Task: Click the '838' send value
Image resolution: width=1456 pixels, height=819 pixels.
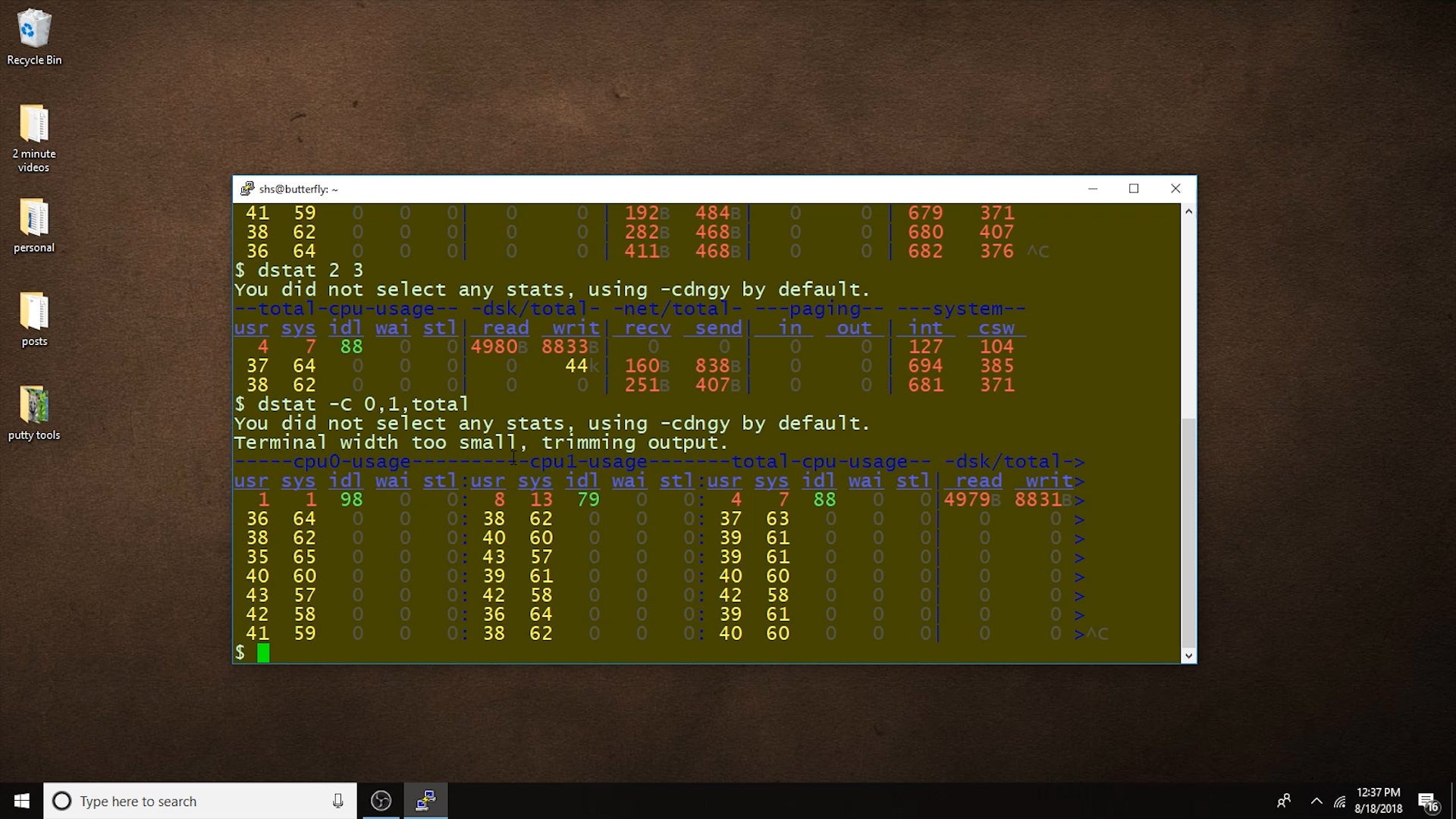Action: [712, 366]
